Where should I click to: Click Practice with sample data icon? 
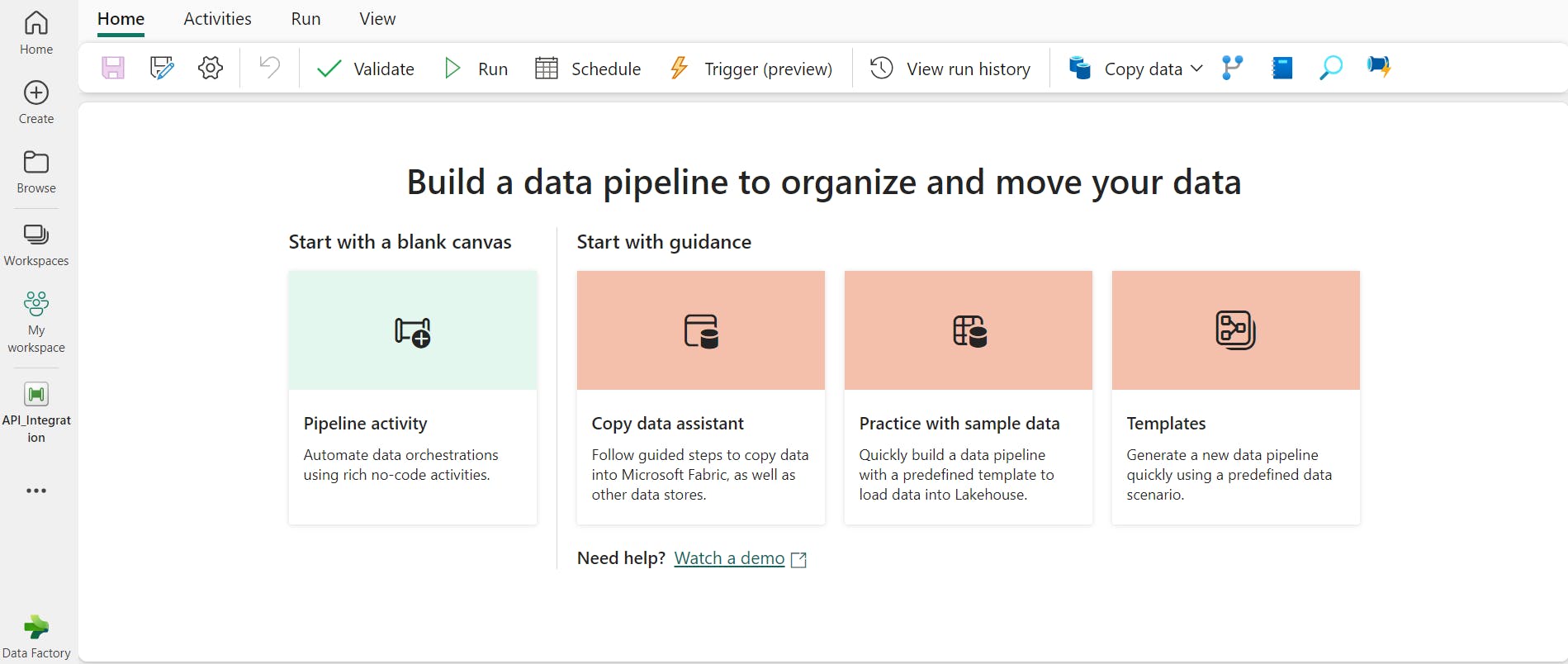[x=969, y=331]
